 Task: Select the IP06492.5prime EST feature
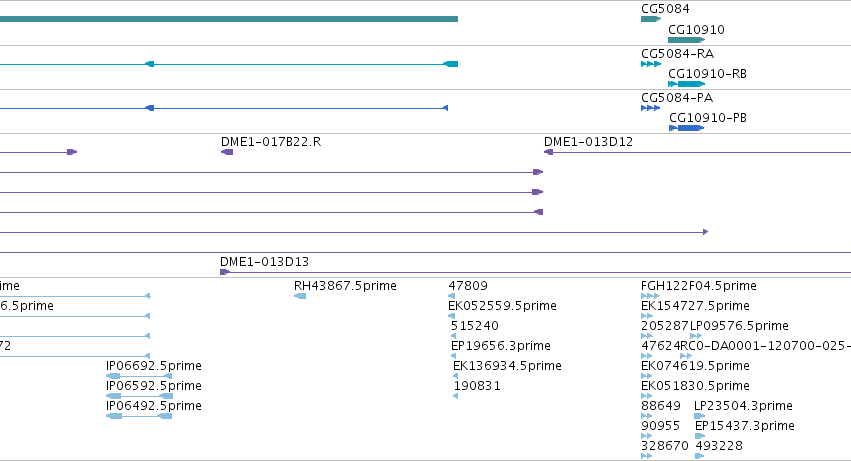(x=139, y=416)
